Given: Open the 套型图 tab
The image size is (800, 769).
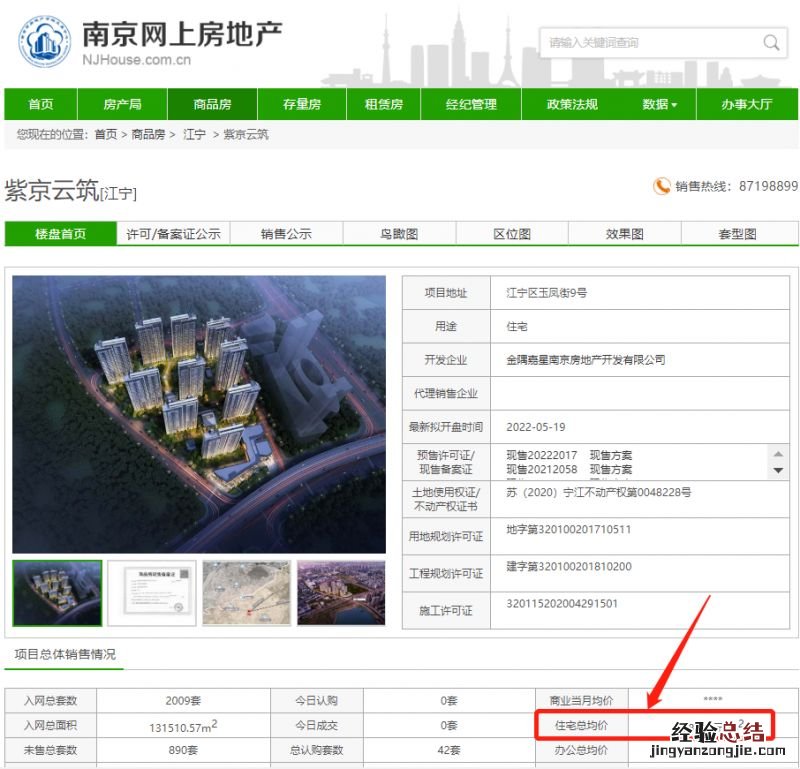Looking at the screenshot, I should 737,234.
